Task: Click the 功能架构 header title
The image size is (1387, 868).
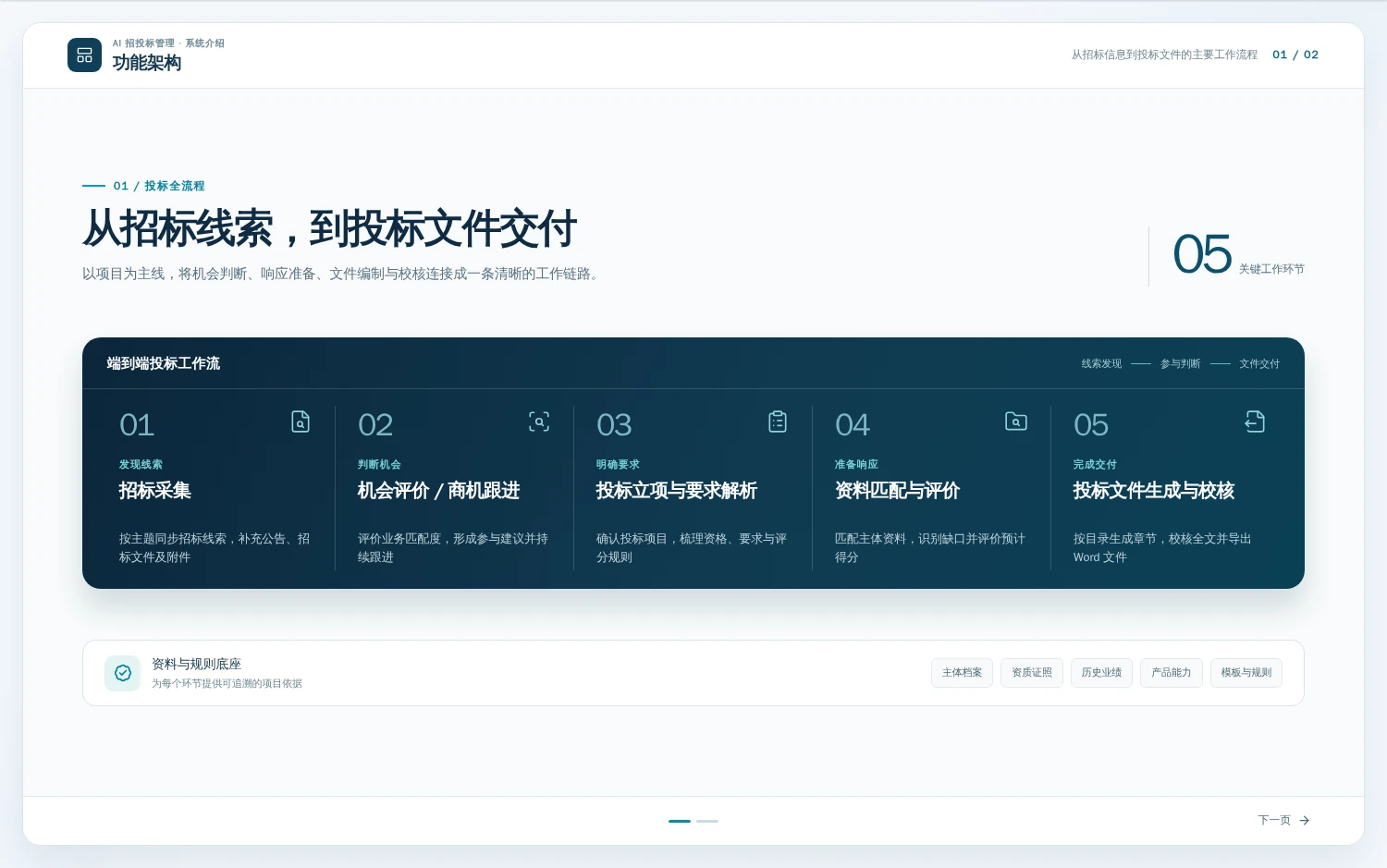Action: 147,63
